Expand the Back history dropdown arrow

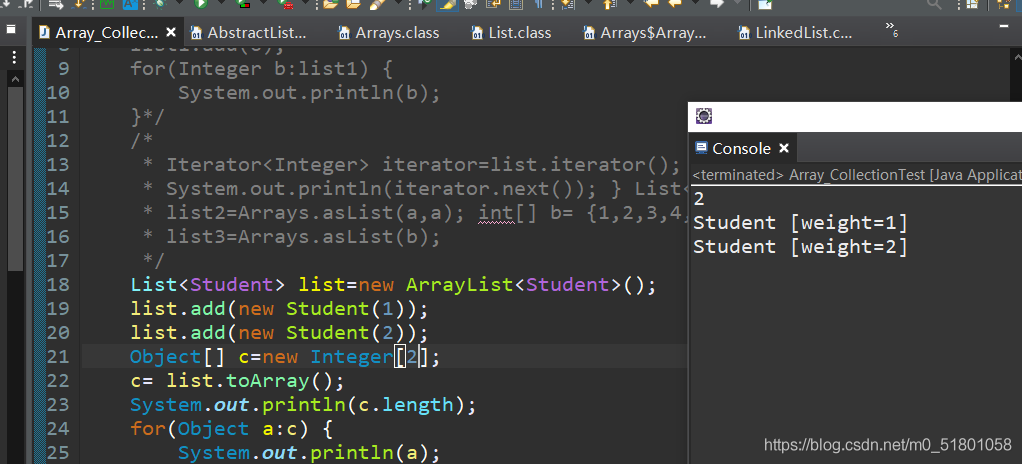tap(695, 3)
